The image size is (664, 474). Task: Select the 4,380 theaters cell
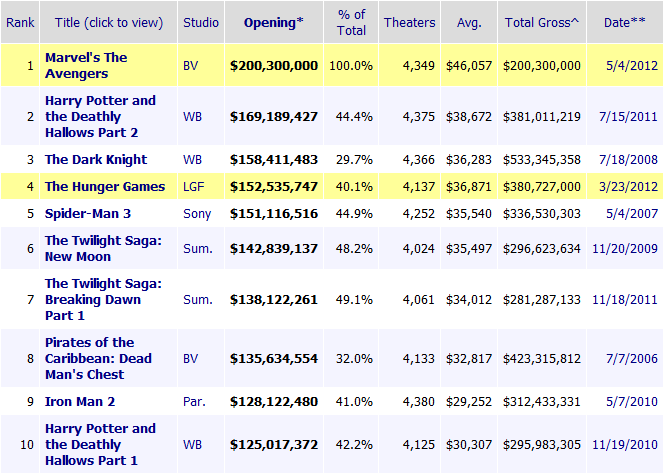pos(418,402)
